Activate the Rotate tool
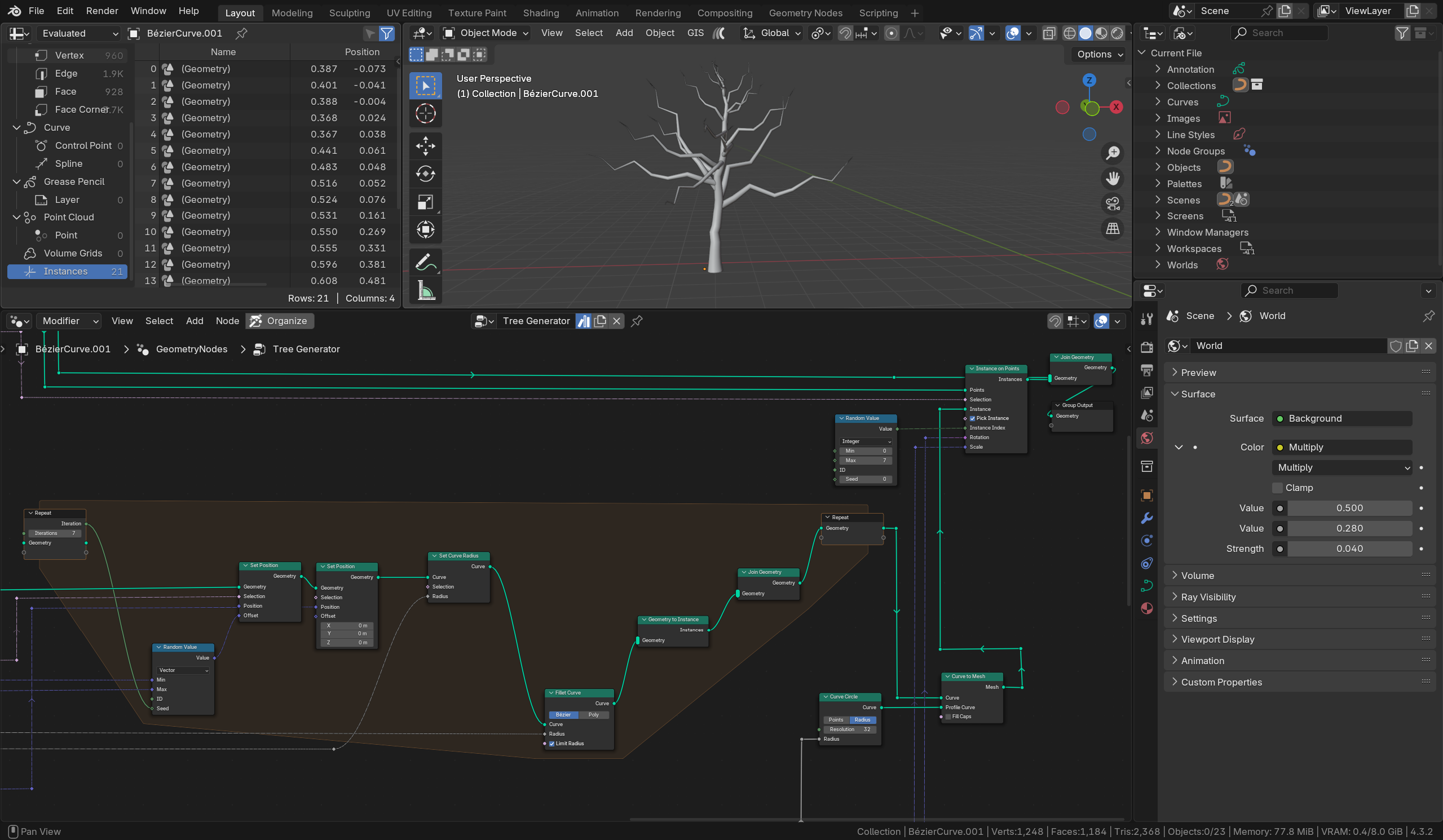The height and width of the screenshot is (840, 1443). 425,174
